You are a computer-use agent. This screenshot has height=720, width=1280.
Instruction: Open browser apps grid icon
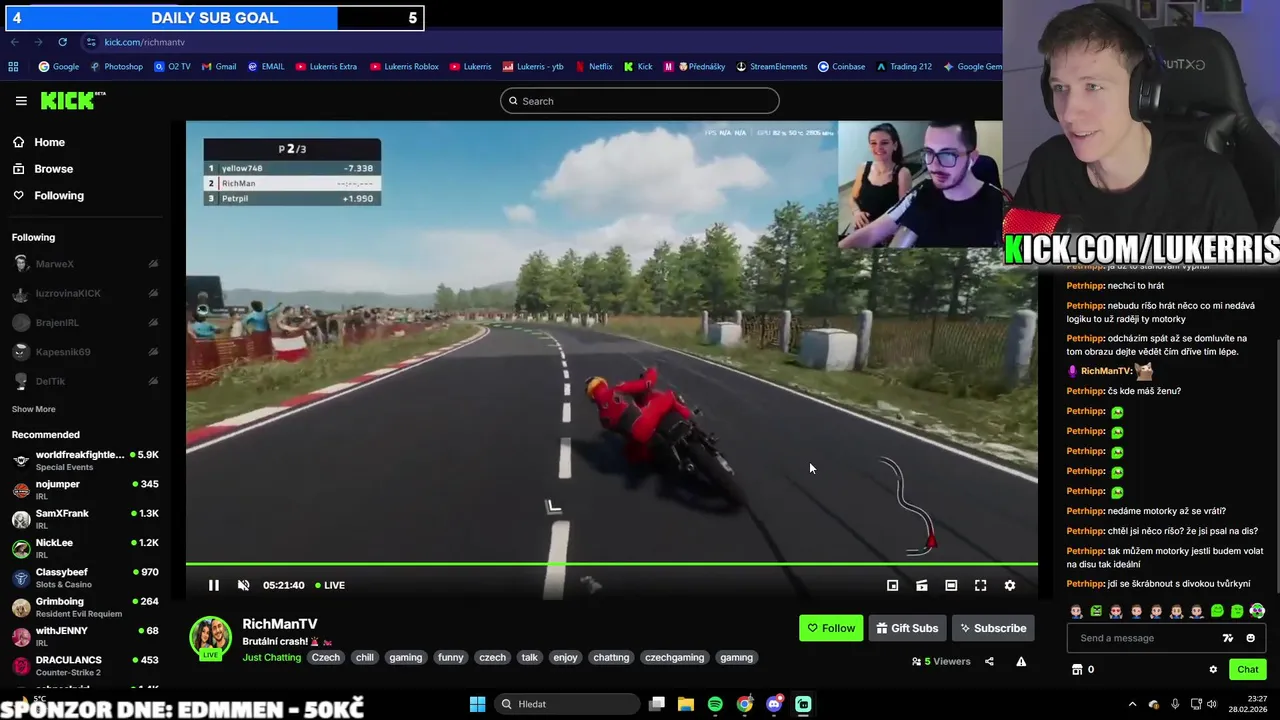coord(13,67)
